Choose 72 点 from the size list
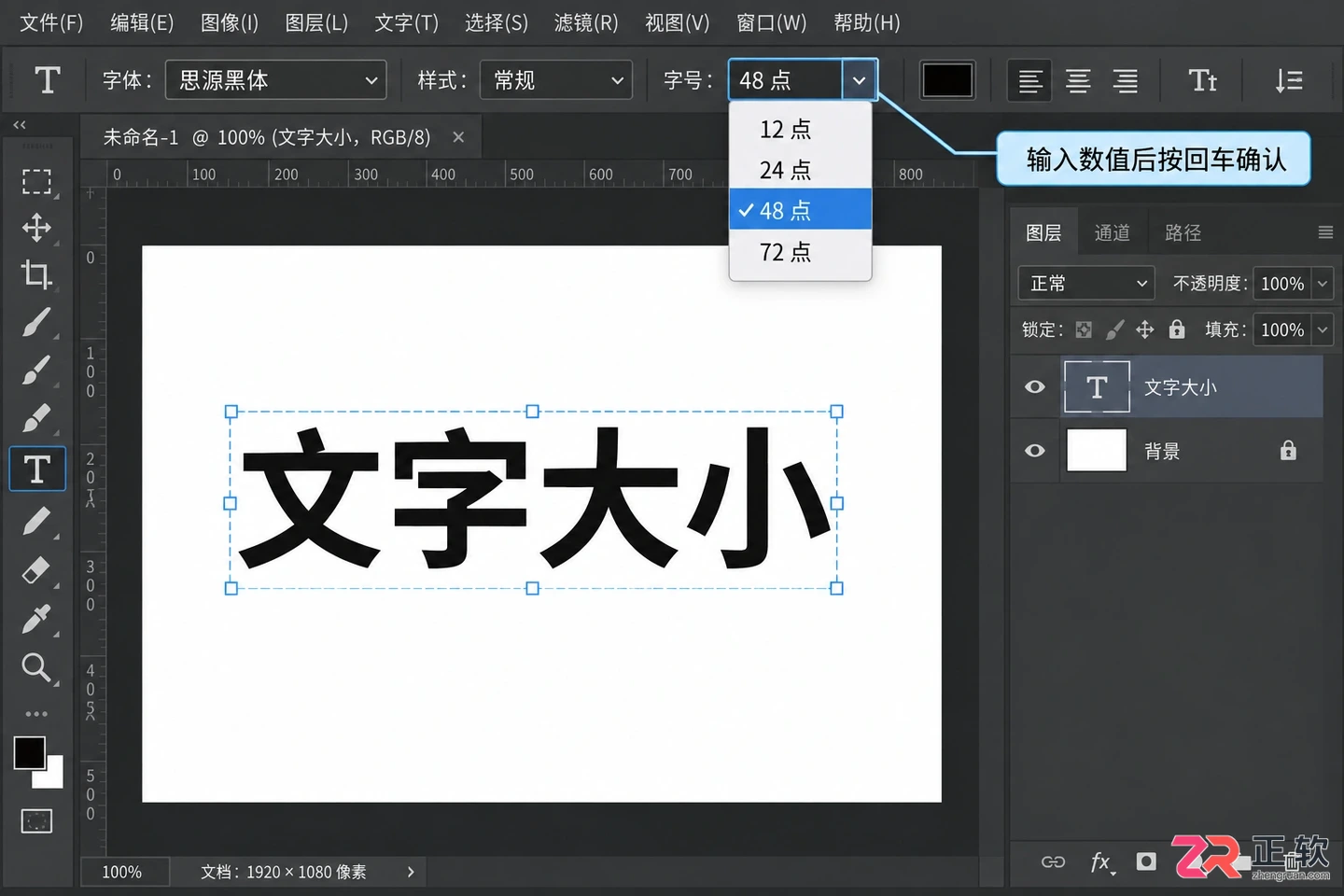1344x896 pixels. [800, 252]
